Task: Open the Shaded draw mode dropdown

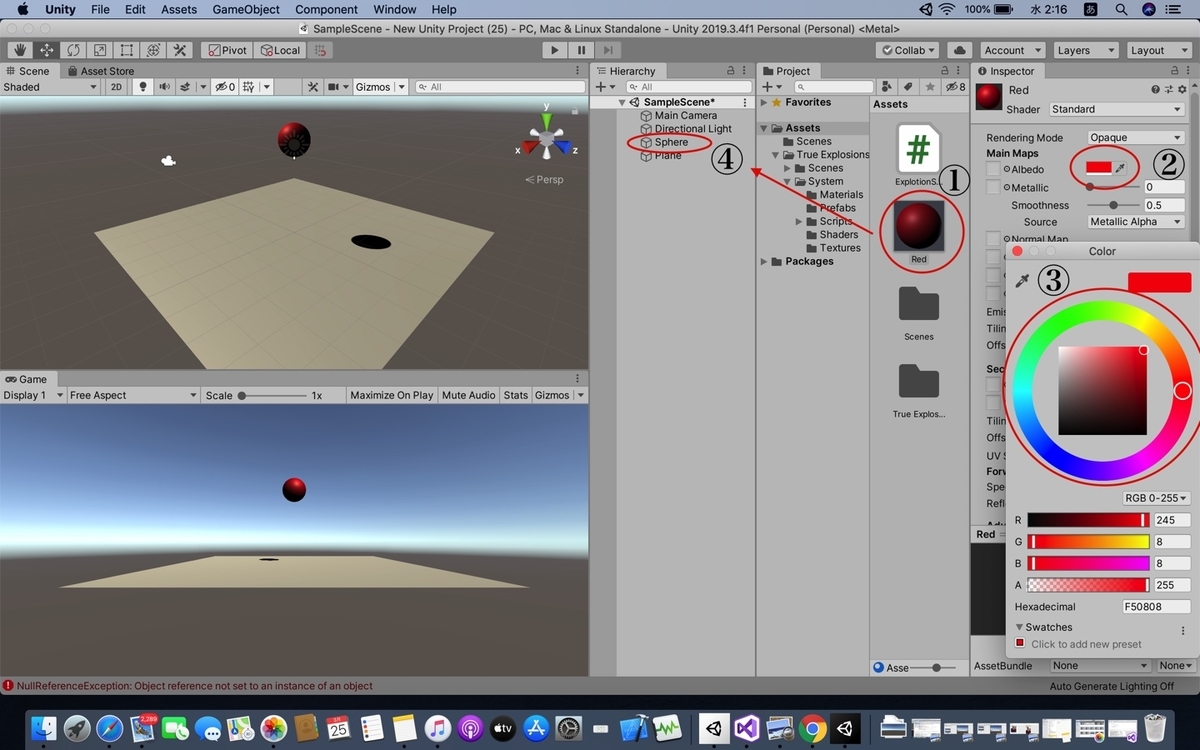Action: [50, 87]
